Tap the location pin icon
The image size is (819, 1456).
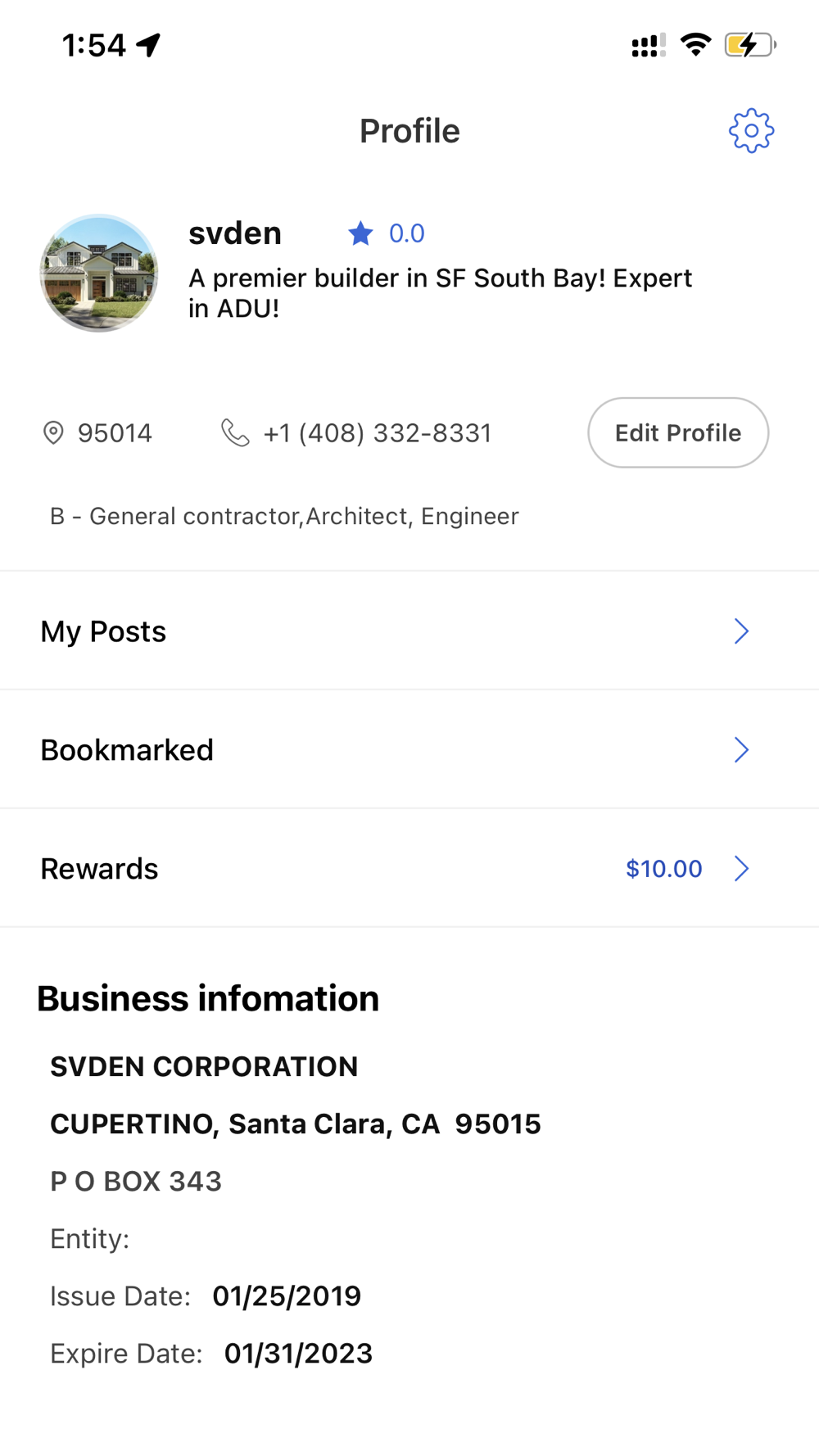53,433
